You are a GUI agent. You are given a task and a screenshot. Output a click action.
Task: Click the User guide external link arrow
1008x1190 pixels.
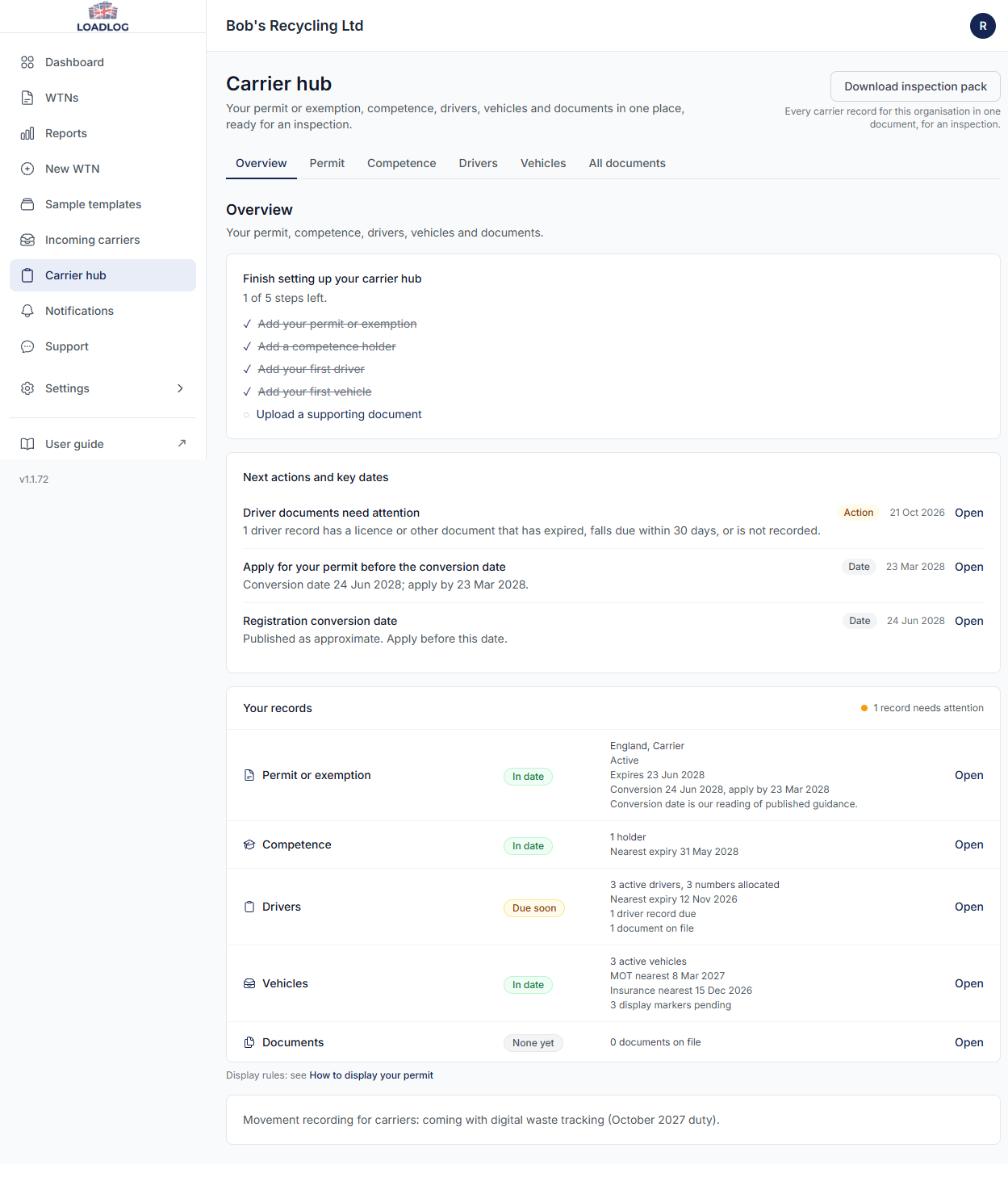(x=182, y=443)
